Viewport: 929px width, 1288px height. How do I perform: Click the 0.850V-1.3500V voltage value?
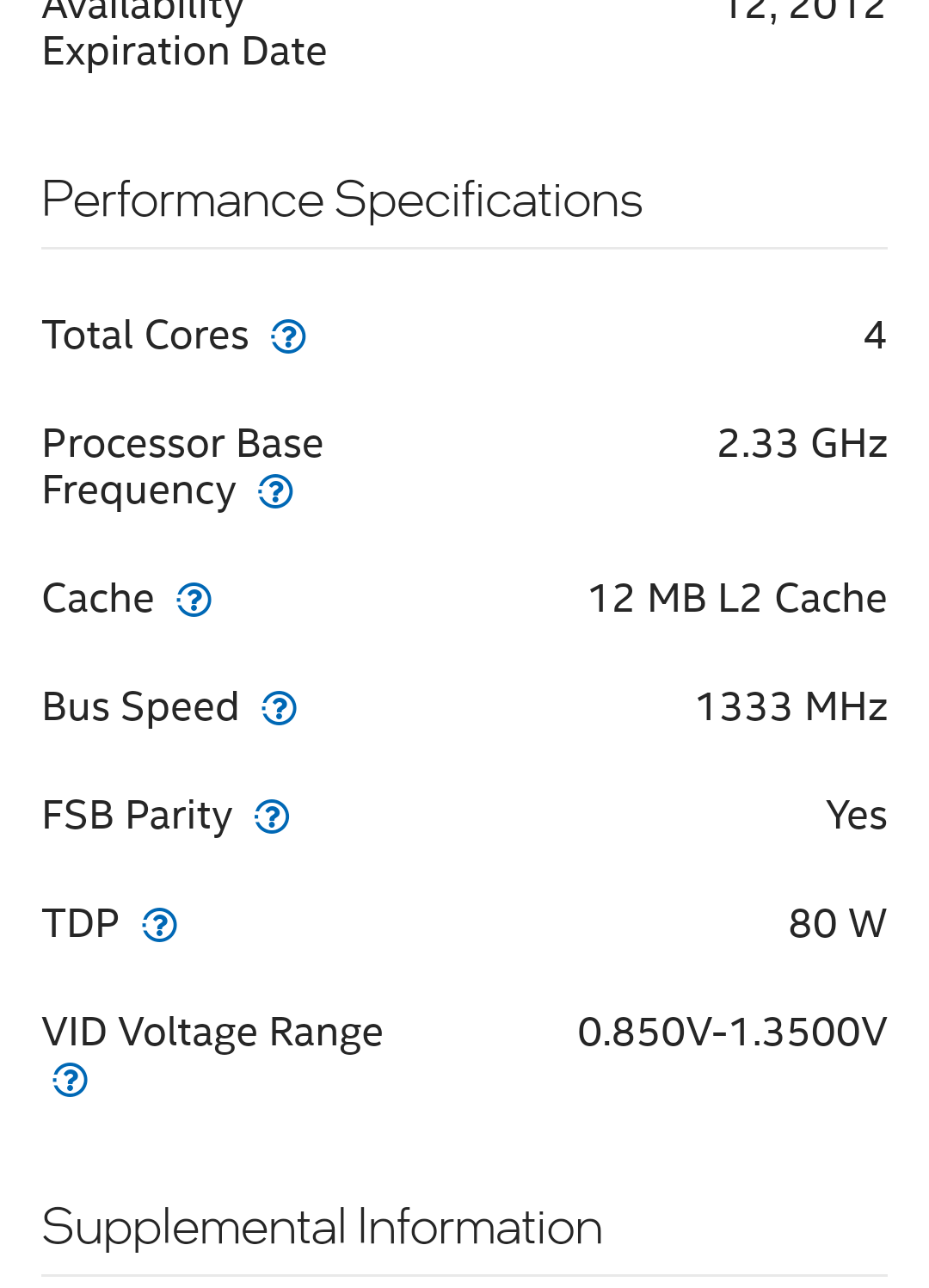pyautogui.click(x=732, y=1032)
